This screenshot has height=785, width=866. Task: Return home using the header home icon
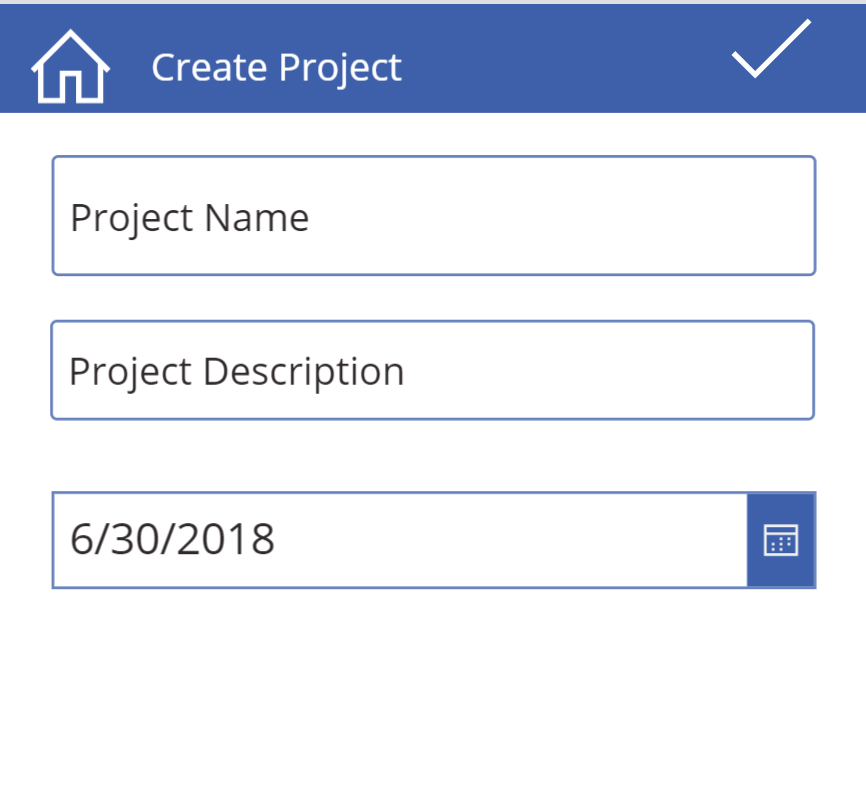[70, 66]
